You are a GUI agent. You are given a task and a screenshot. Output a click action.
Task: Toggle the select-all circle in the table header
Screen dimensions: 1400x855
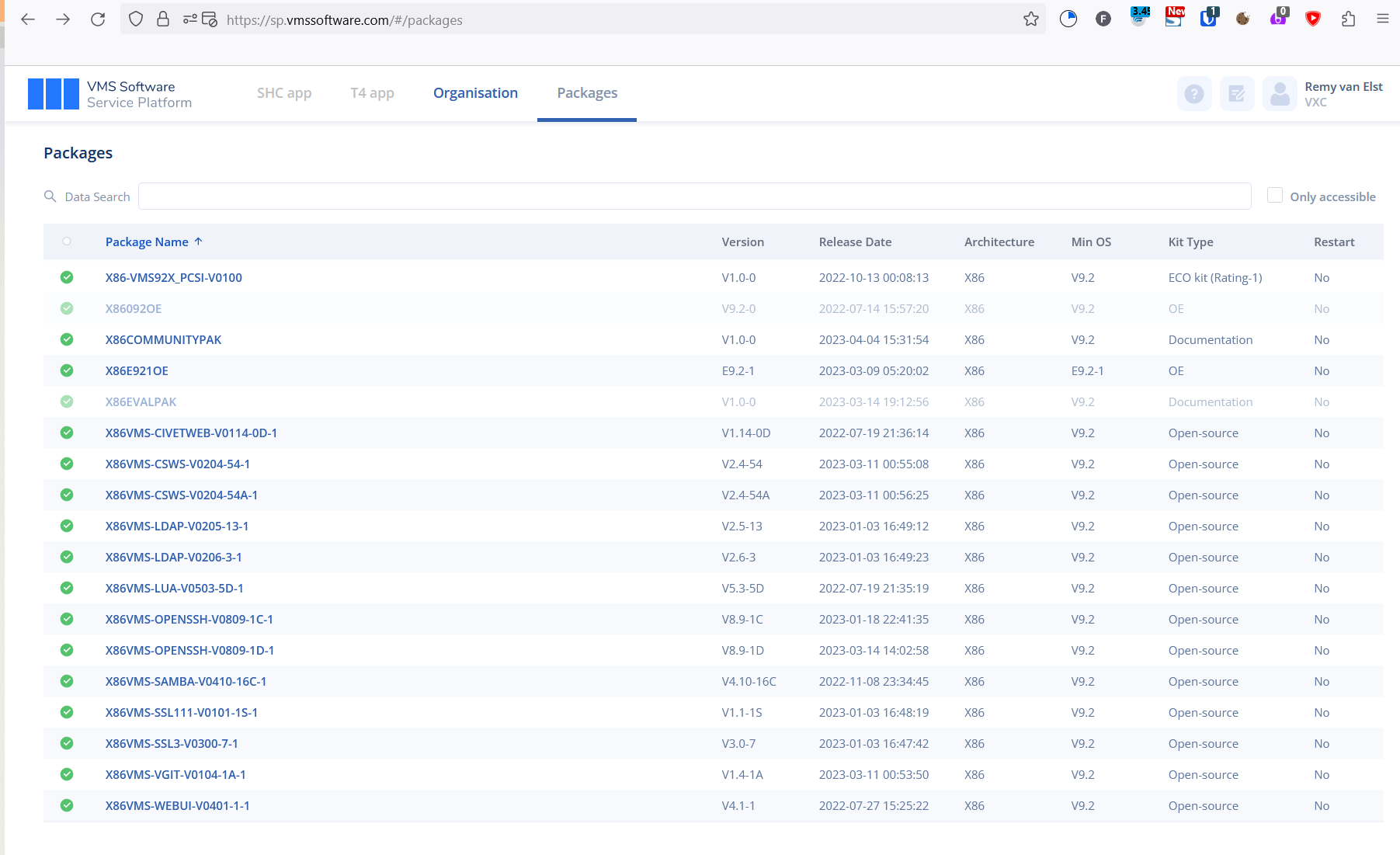(67, 241)
